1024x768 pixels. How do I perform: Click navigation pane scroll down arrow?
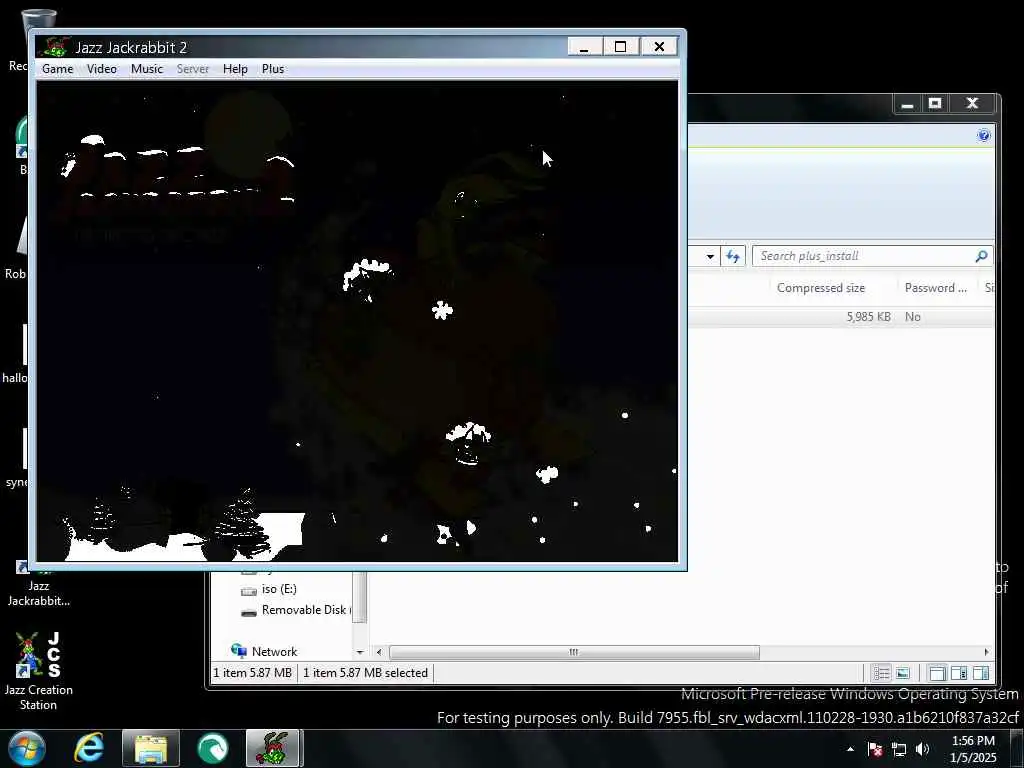[359, 652]
